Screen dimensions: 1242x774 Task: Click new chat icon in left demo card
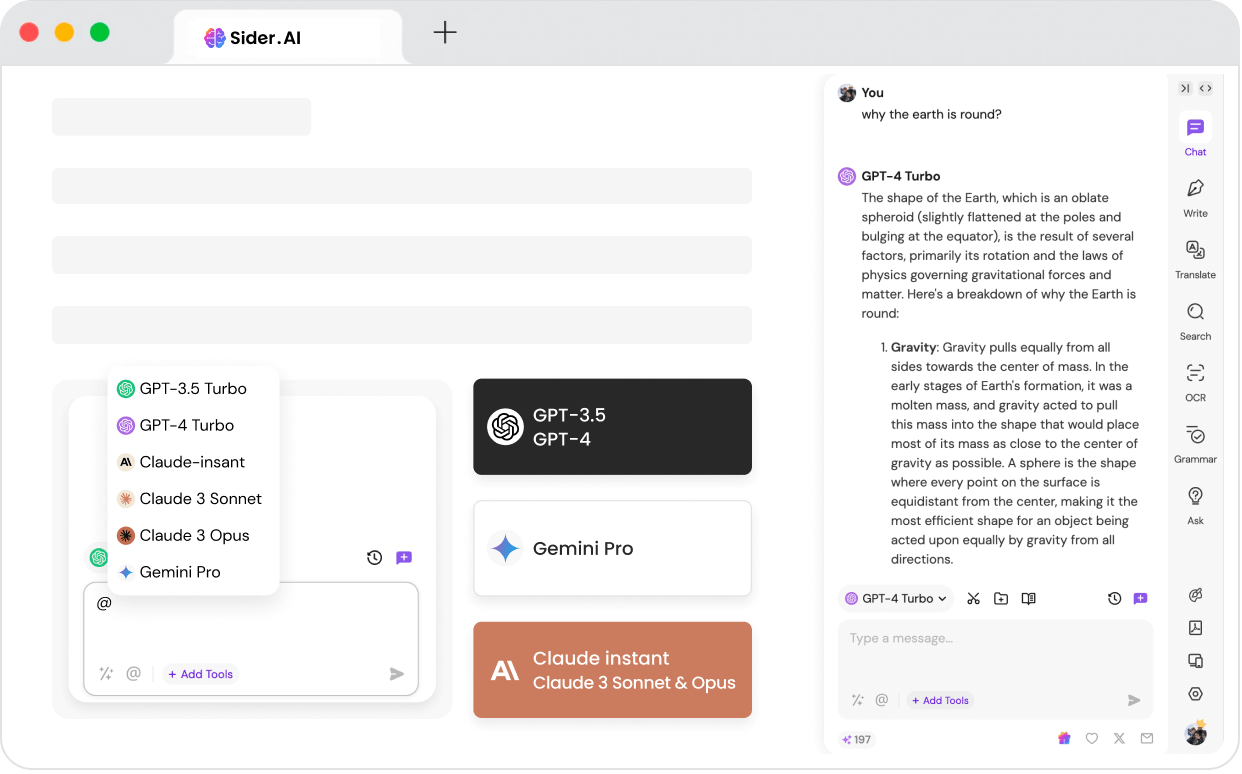point(404,558)
